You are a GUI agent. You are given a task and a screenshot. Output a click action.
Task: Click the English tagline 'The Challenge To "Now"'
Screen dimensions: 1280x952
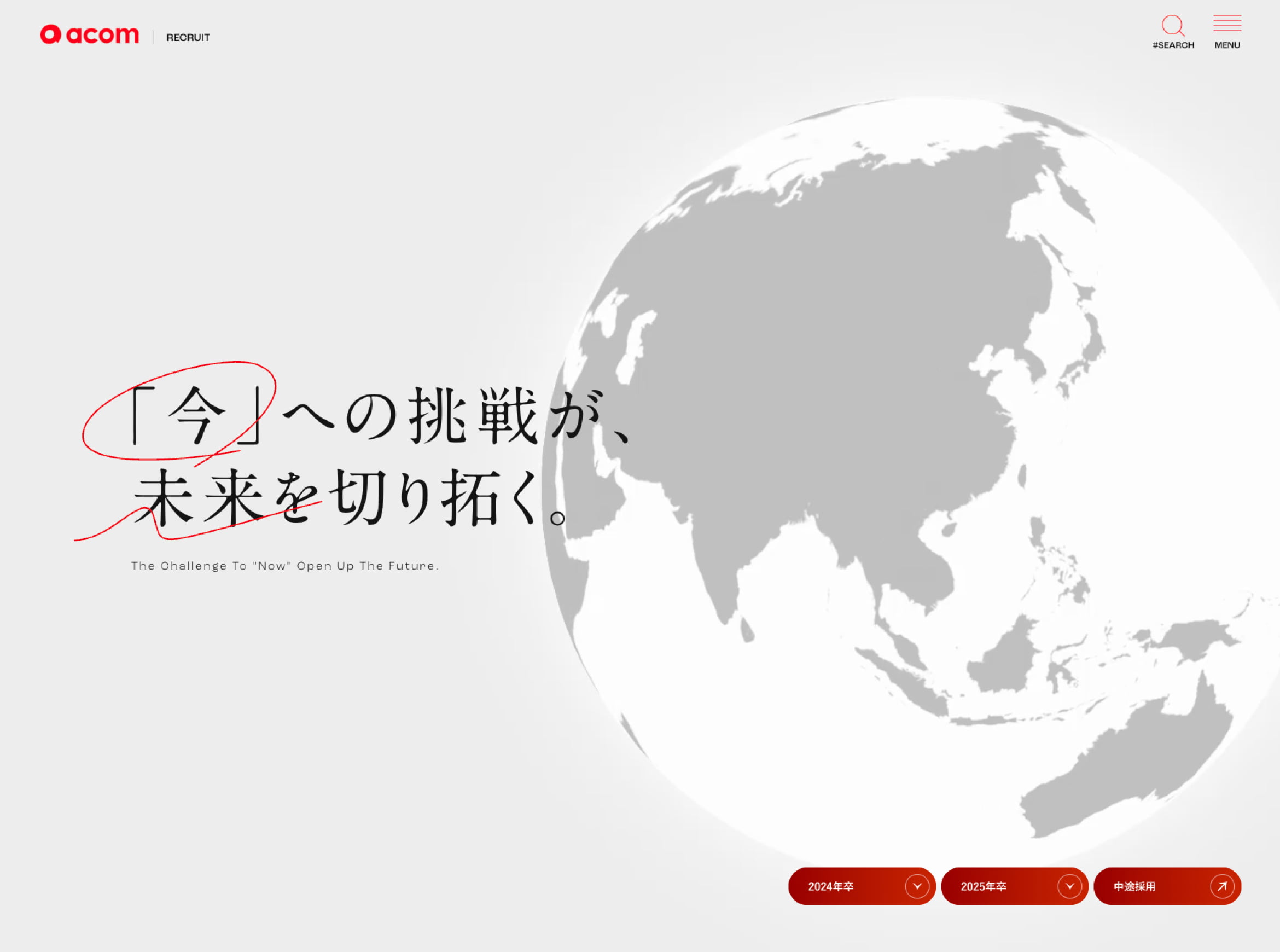point(211,566)
